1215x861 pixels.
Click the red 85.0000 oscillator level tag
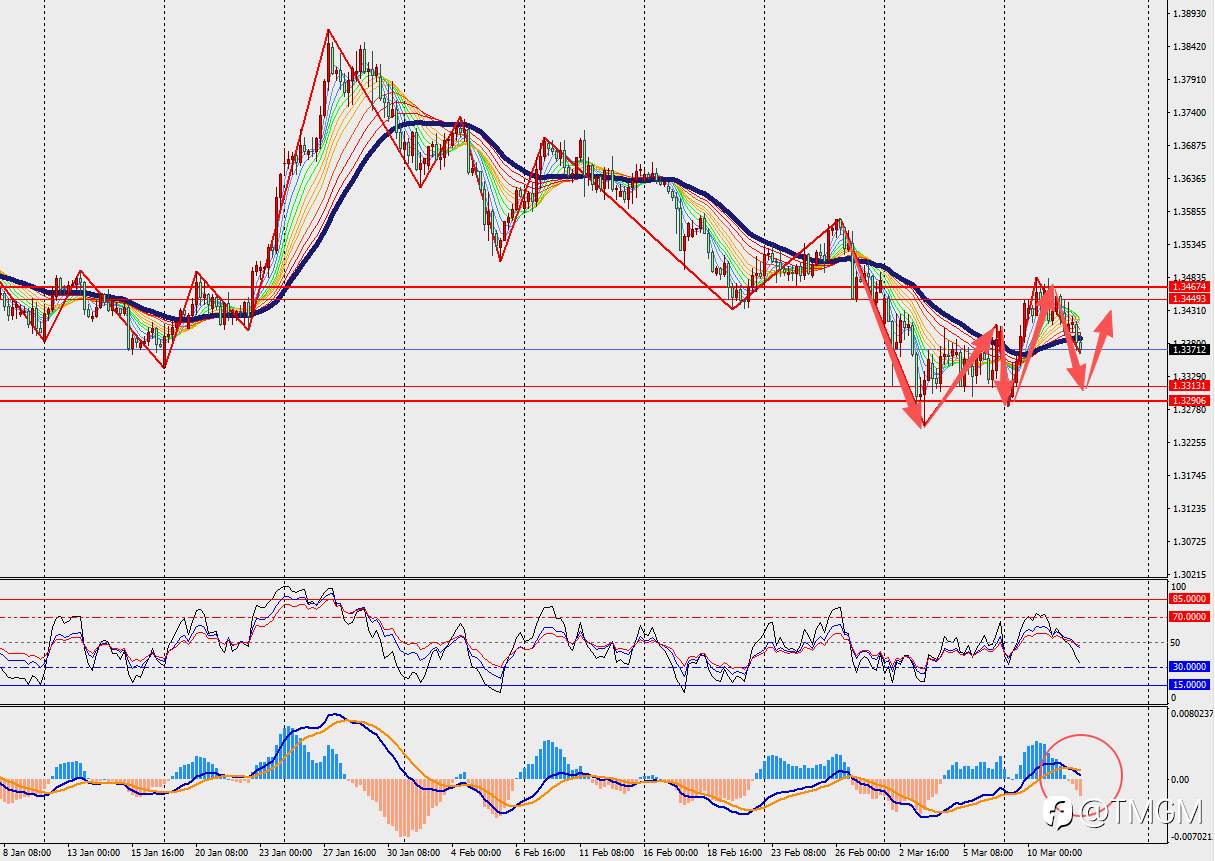[x=1190, y=599]
